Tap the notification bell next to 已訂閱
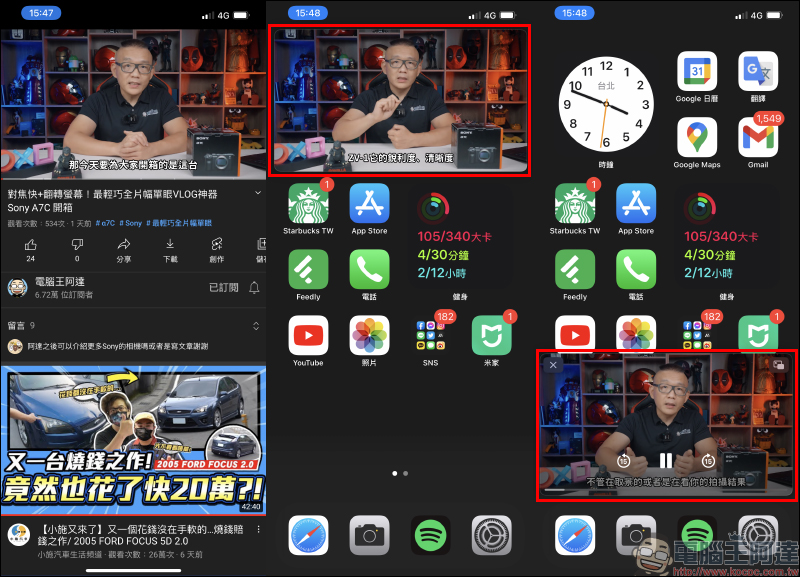Viewport: 800px width, 577px height. (x=254, y=288)
